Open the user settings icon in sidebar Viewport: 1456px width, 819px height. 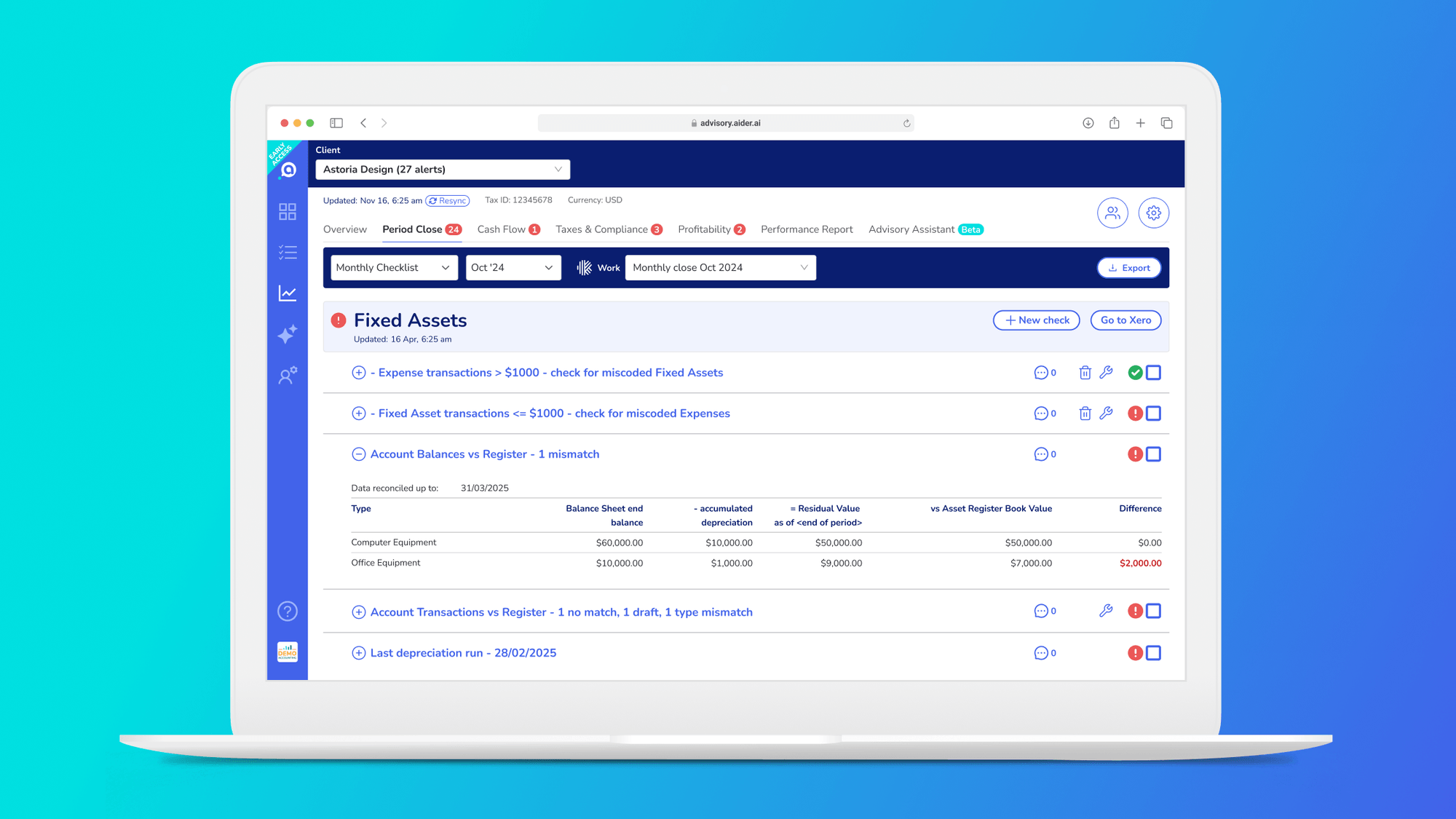click(x=288, y=375)
